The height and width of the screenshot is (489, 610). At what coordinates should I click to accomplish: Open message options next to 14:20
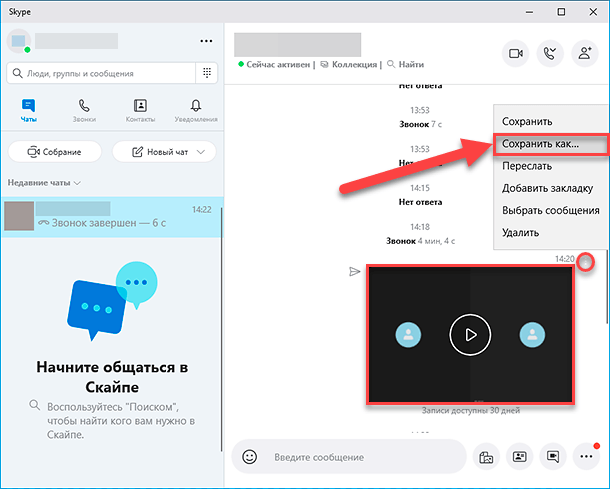tap(585, 263)
